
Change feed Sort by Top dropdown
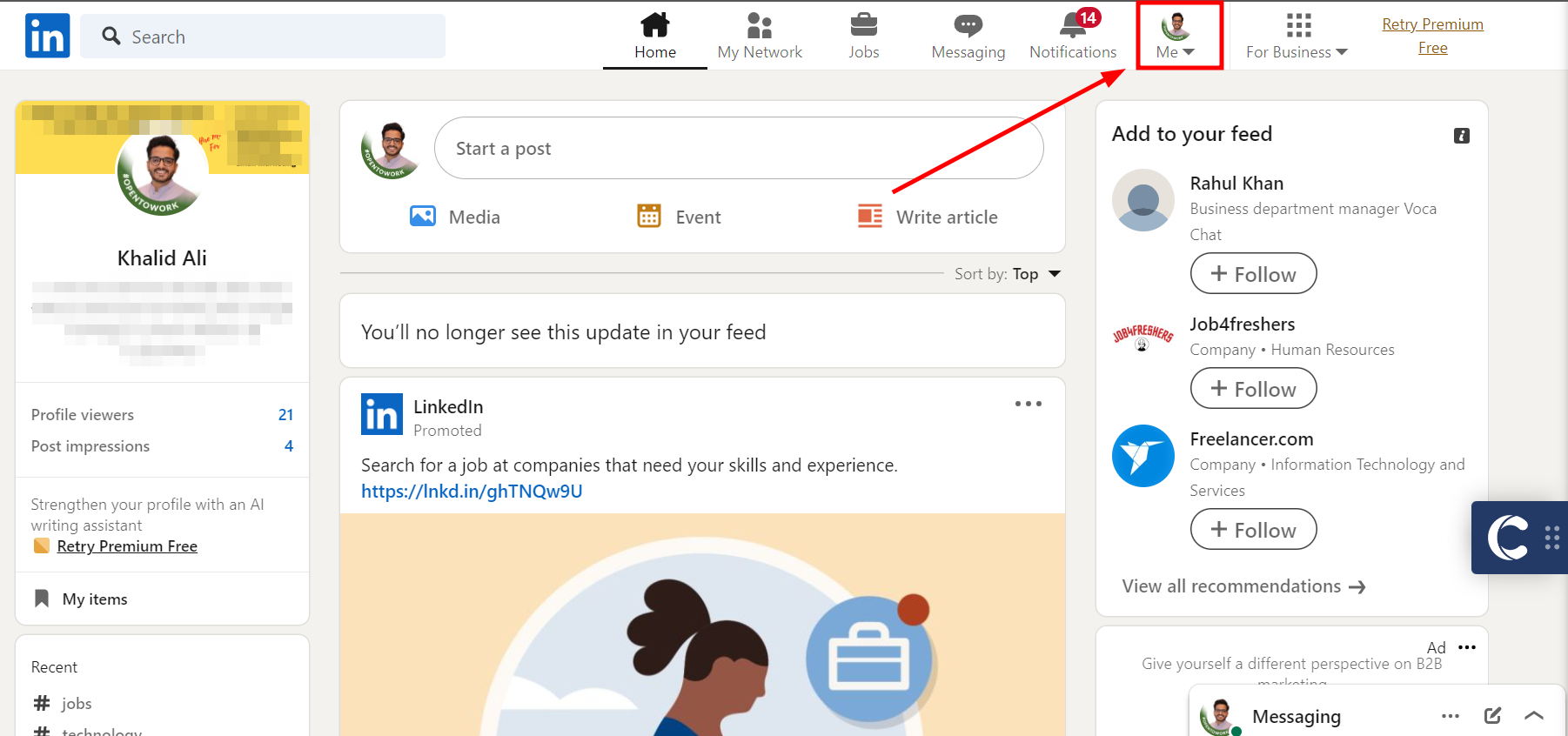(x=1008, y=274)
